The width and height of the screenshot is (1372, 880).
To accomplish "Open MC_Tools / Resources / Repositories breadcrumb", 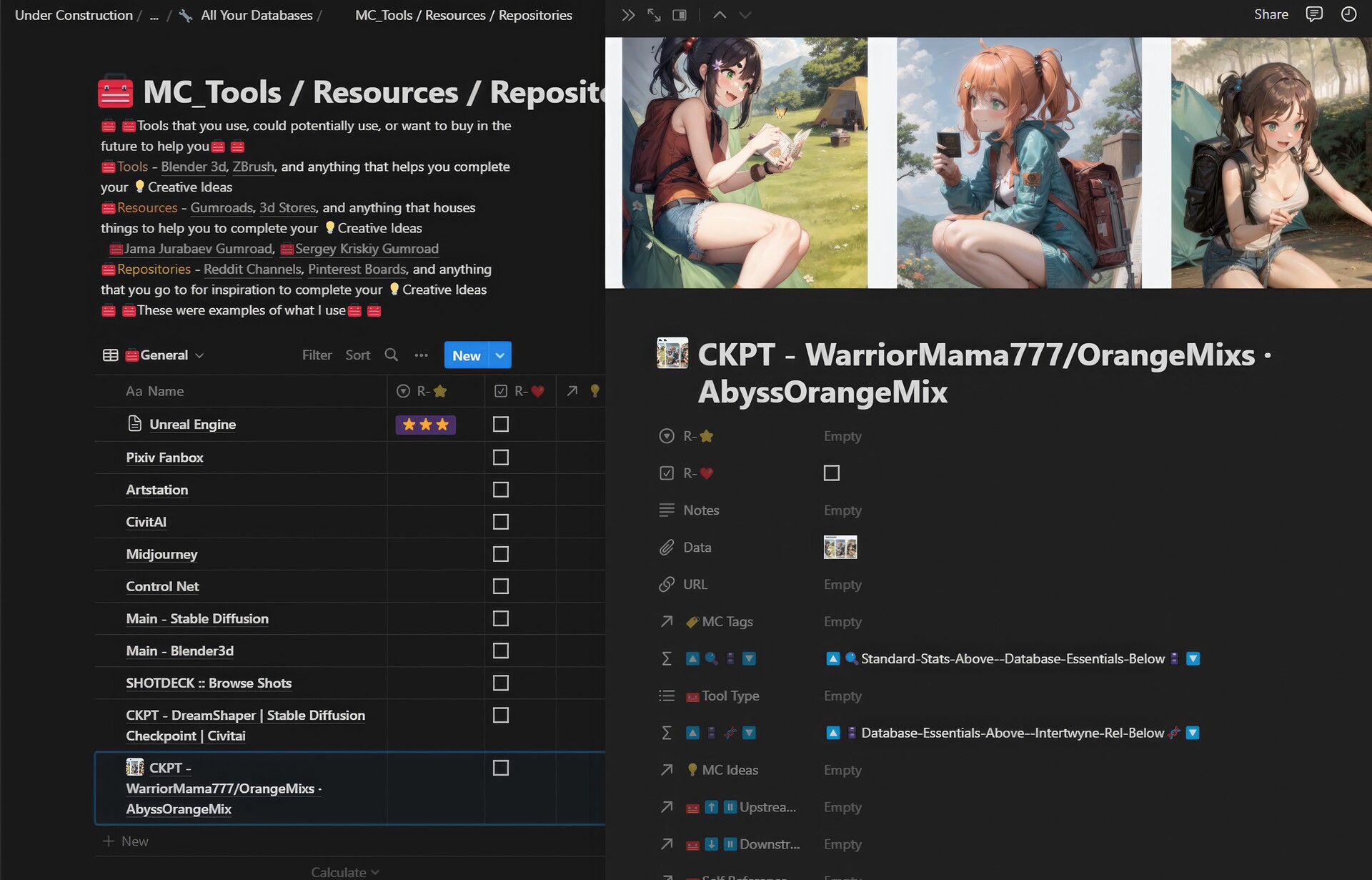I will click(x=464, y=15).
